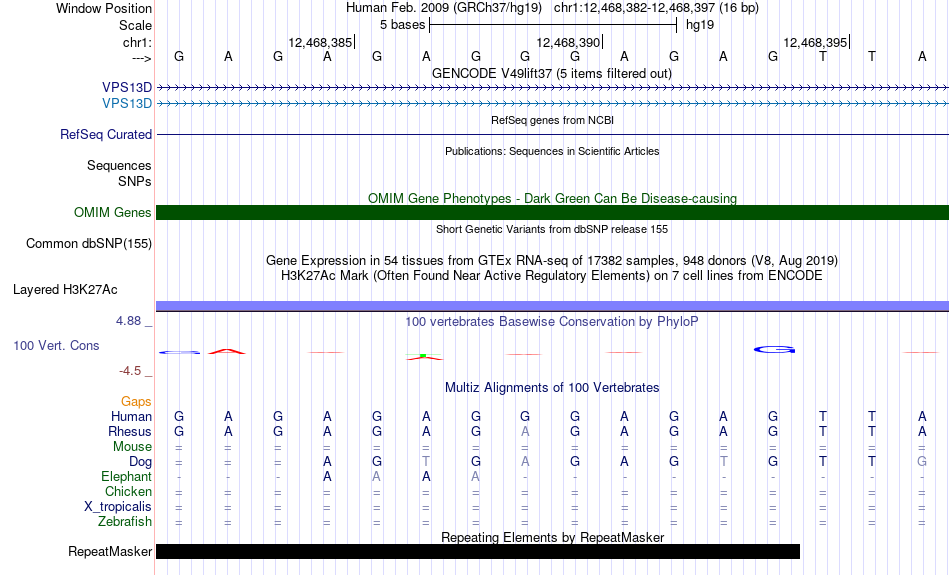Click the blue G conservation logo glyph
Image resolution: width=950 pixels, height=575 pixels.
click(x=774, y=350)
